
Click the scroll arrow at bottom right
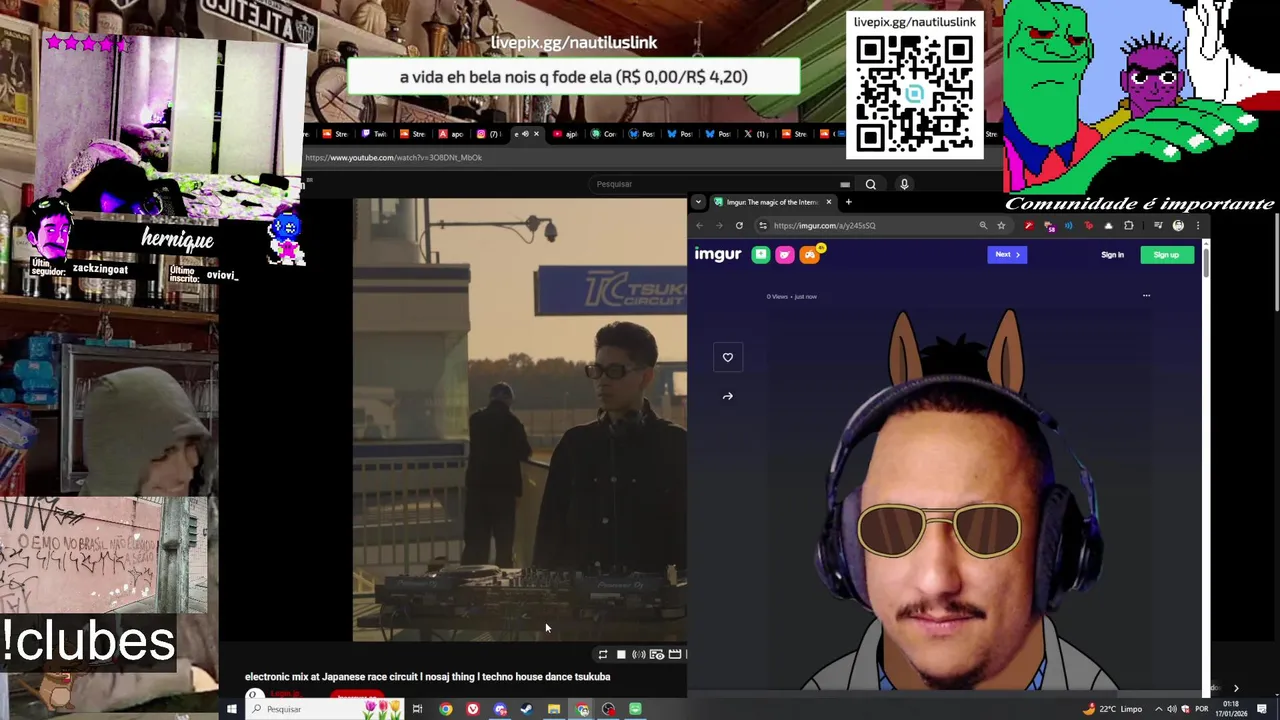(1235, 688)
